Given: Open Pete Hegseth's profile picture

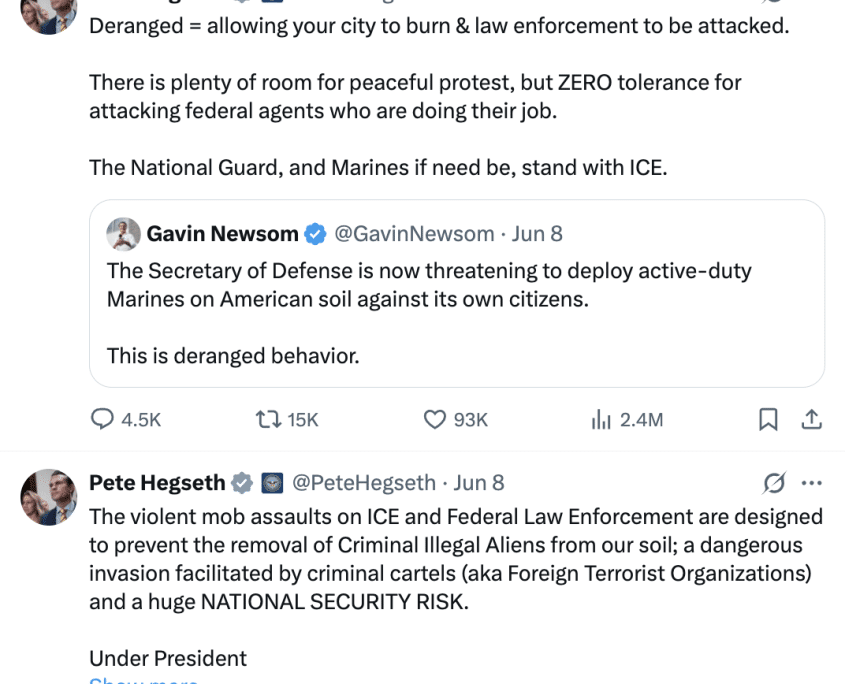Looking at the screenshot, I should [x=49, y=497].
